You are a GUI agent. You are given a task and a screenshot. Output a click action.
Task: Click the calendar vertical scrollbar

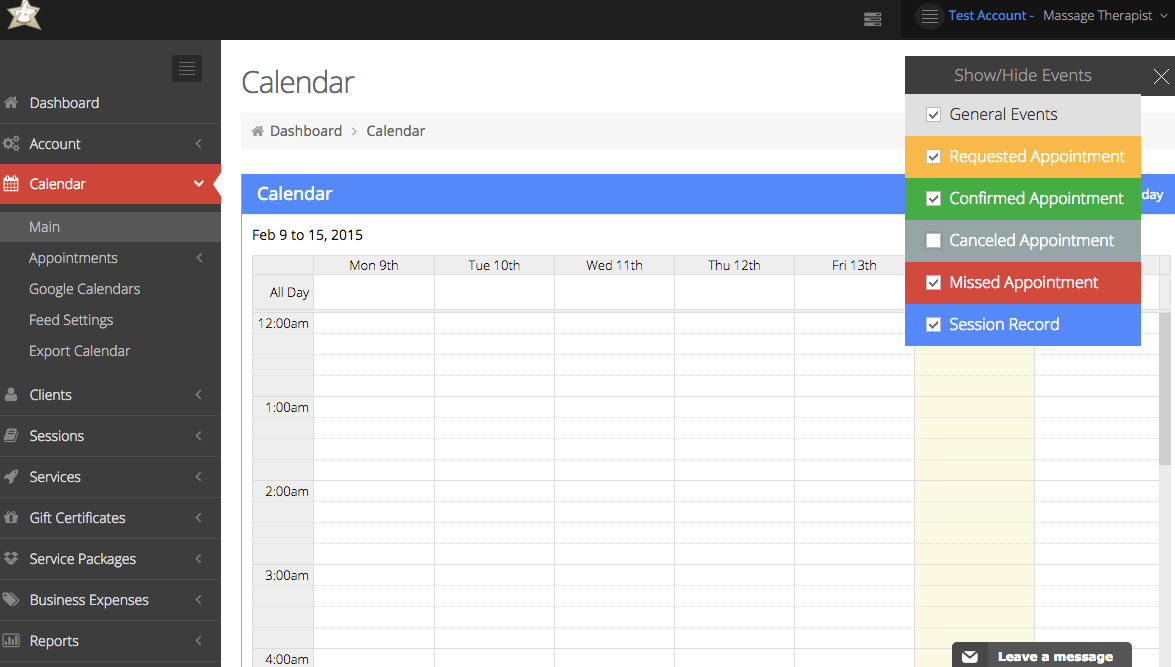coord(1165,400)
